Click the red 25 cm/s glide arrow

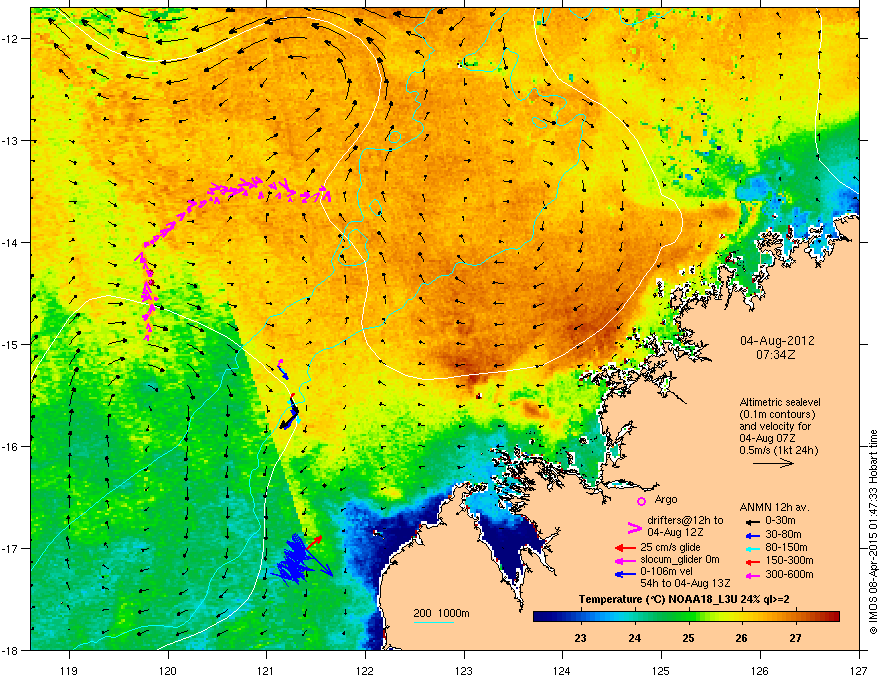(x=625, y=548)
